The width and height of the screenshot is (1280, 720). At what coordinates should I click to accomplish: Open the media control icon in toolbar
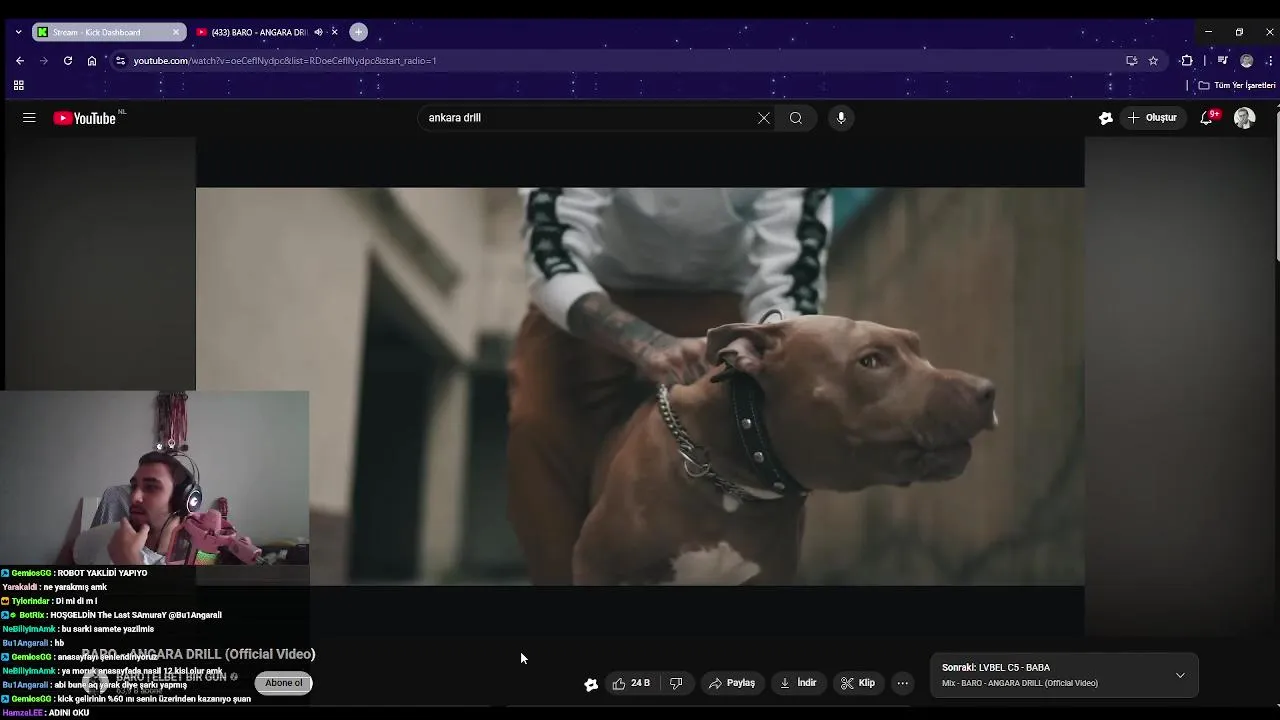1222,61
